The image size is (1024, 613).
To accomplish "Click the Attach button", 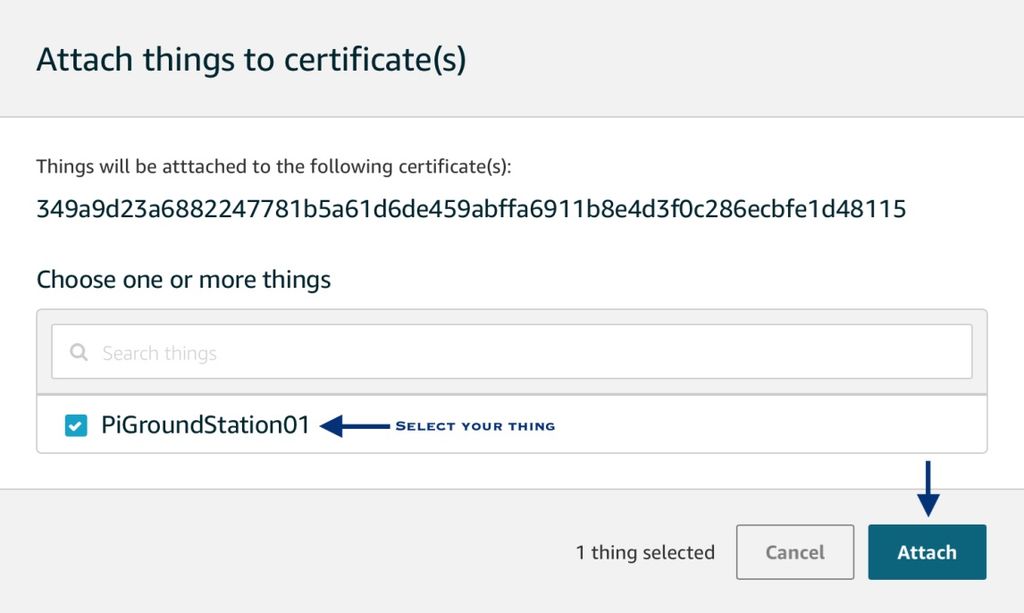I will (x=927, y=552).
